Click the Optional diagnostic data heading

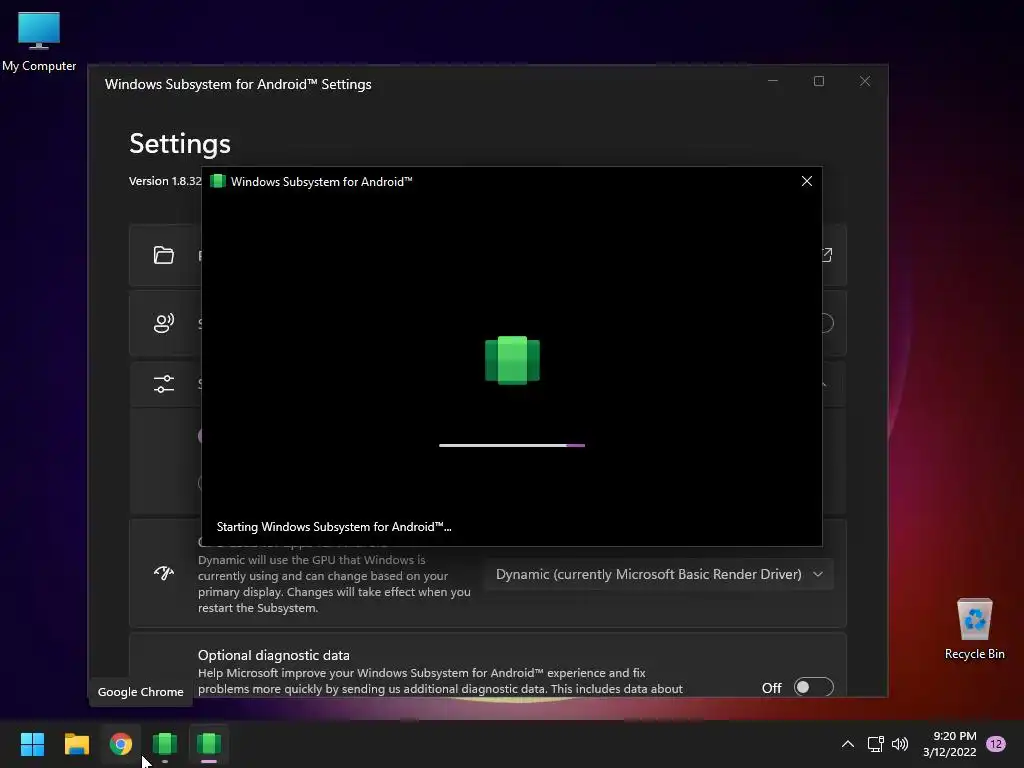click(274, 655)
